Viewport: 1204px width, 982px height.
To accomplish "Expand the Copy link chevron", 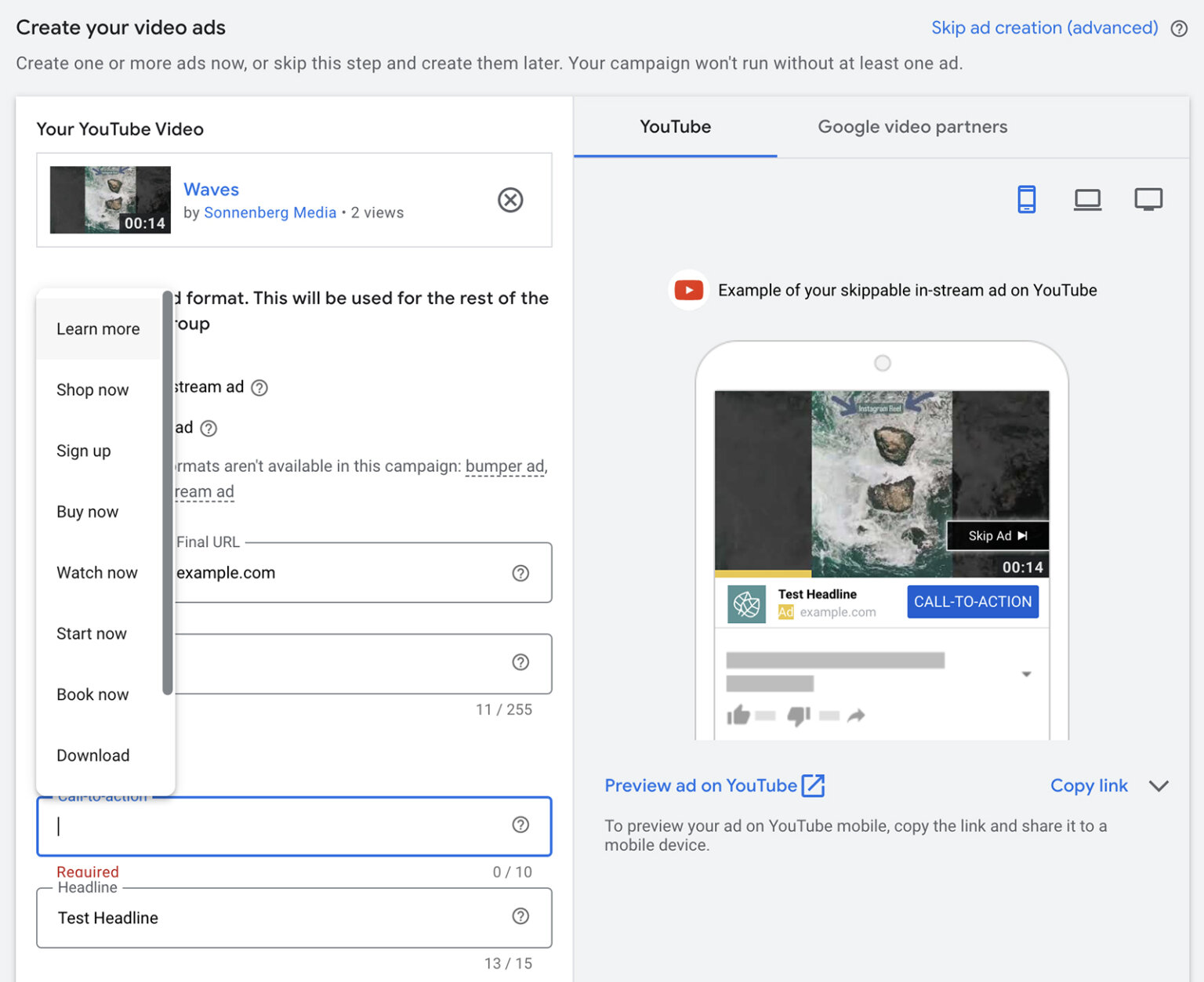I will pyautogui.click(x=1159, y=786).
